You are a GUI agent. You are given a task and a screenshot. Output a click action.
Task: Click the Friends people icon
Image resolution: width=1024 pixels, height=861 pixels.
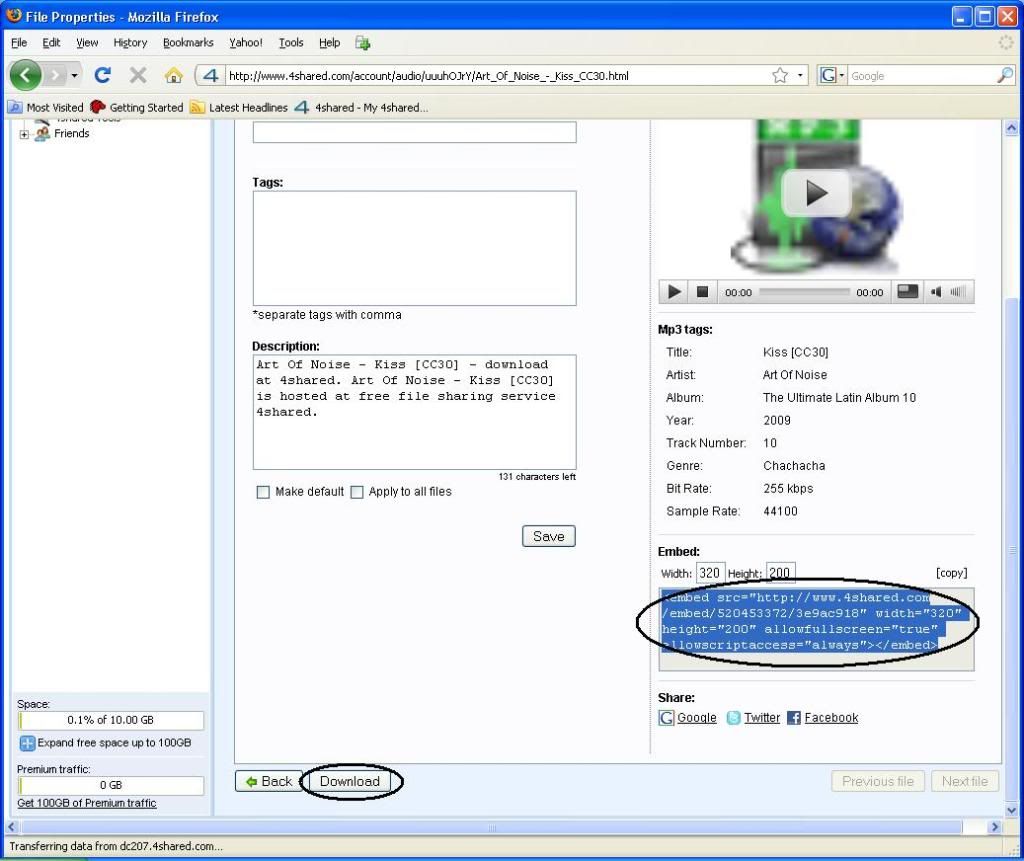(x=42, y=134)
